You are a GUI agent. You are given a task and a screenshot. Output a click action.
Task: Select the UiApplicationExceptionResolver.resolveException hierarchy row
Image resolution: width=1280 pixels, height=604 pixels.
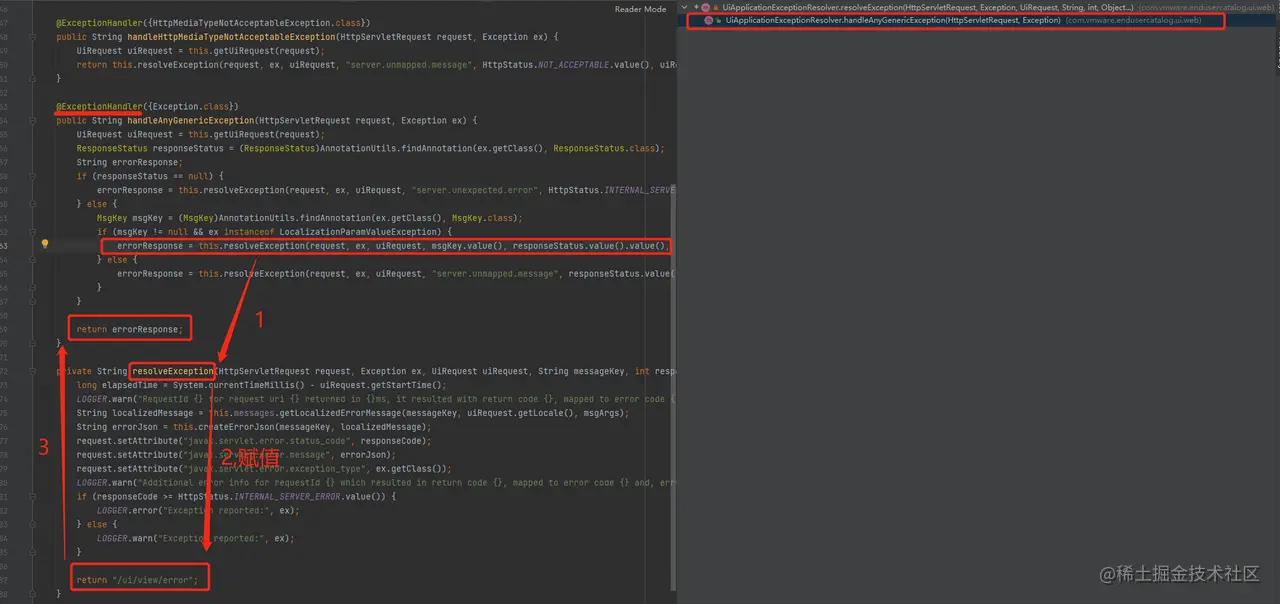pos(978,7)
